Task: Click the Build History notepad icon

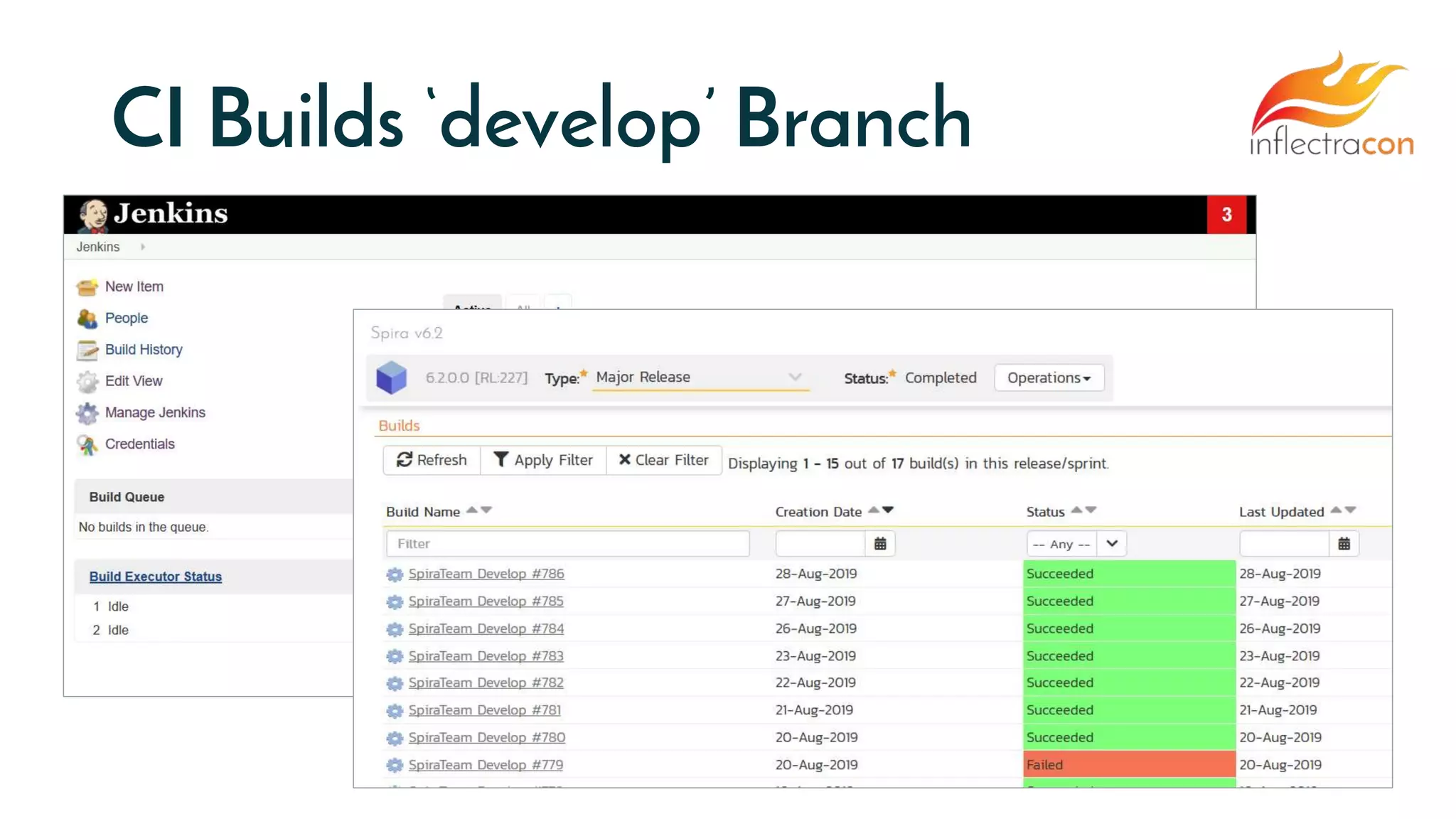Action: (x=87, y=350)
